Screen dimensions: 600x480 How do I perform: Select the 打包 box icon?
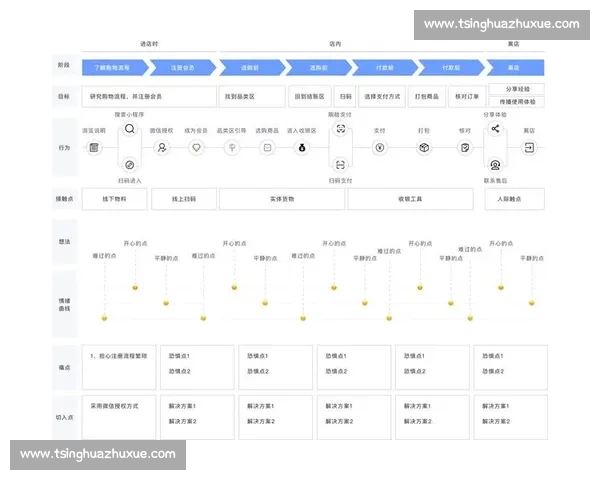[x=424, y=147]
